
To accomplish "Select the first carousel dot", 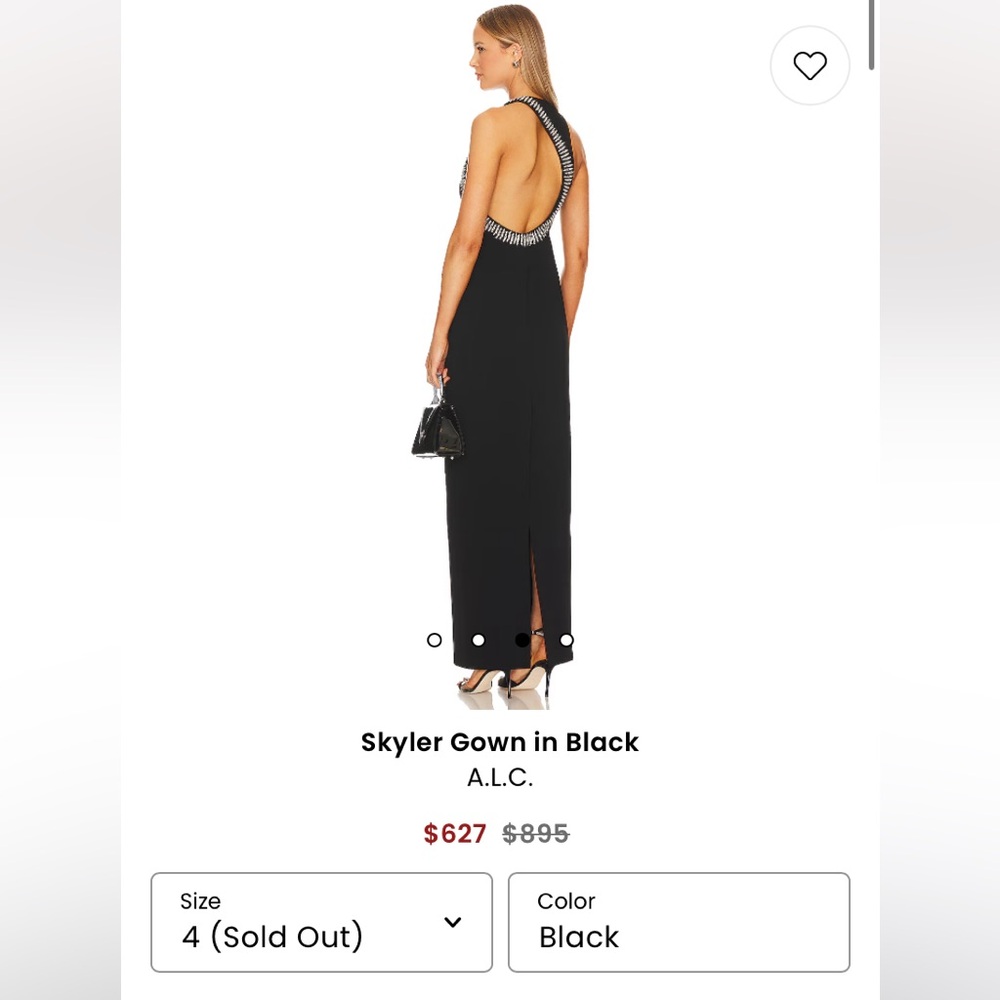I will 434,640.
